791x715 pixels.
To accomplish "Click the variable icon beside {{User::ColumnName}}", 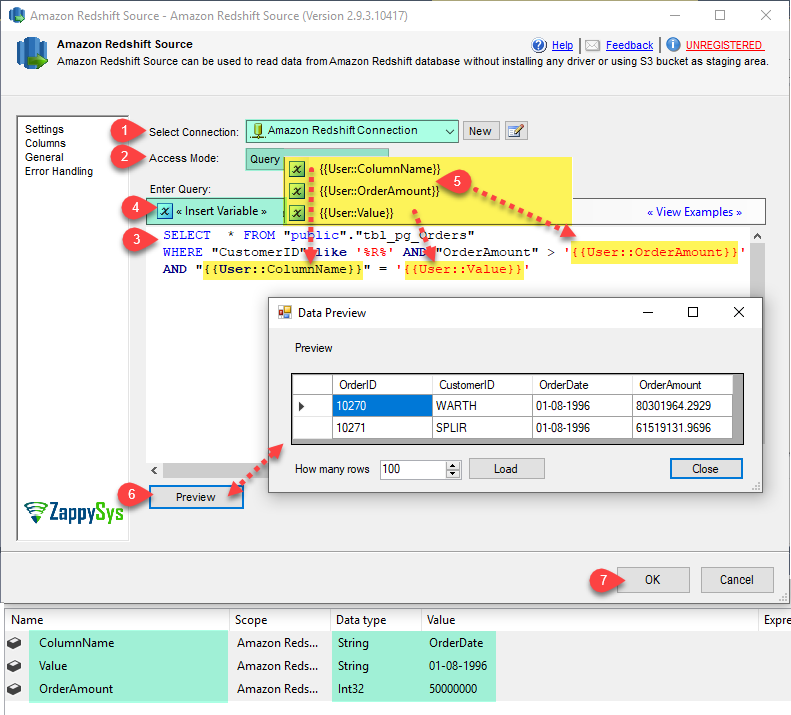I will 297,169.
